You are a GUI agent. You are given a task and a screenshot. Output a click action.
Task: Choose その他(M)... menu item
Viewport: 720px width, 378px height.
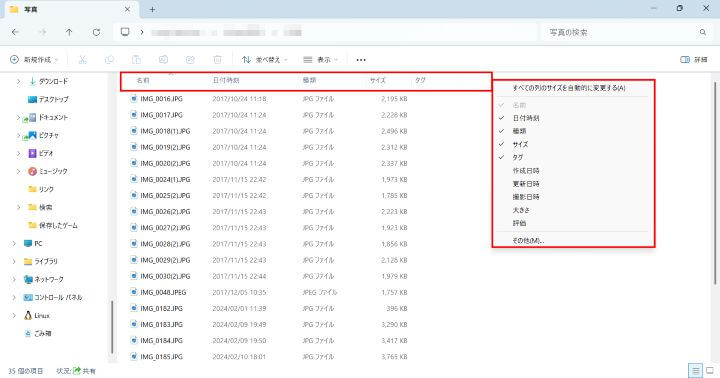pos(528,240)
